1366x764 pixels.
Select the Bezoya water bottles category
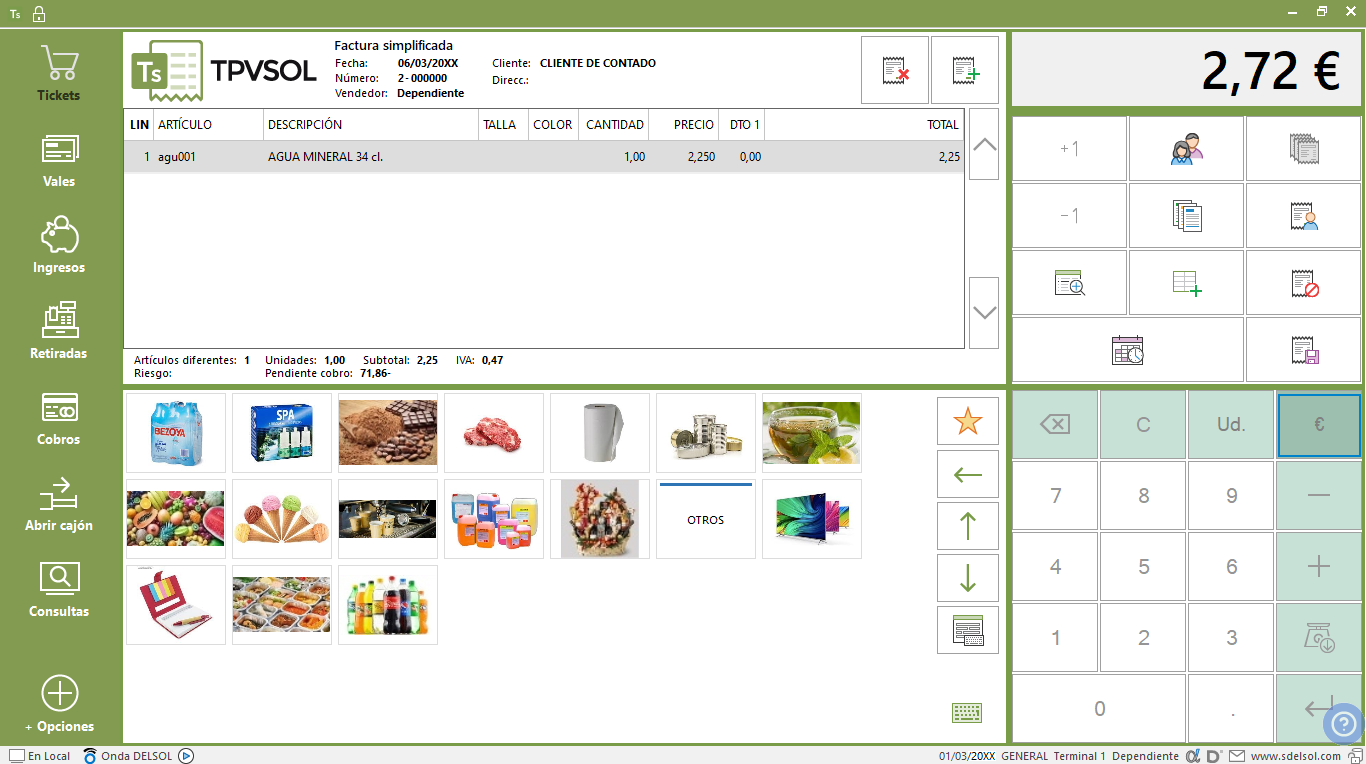point(176,433)
